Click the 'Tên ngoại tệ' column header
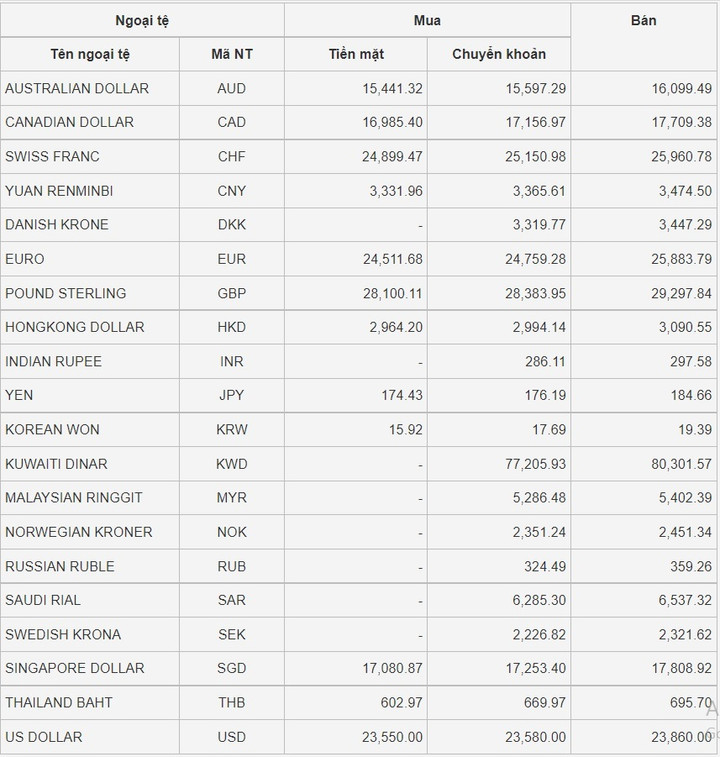This screenshot has width=720, height=757. [90, 54]
